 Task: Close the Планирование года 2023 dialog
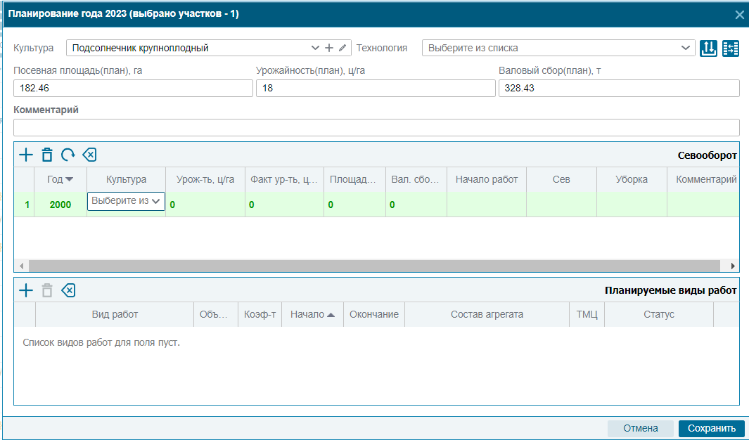coord(739,15)
